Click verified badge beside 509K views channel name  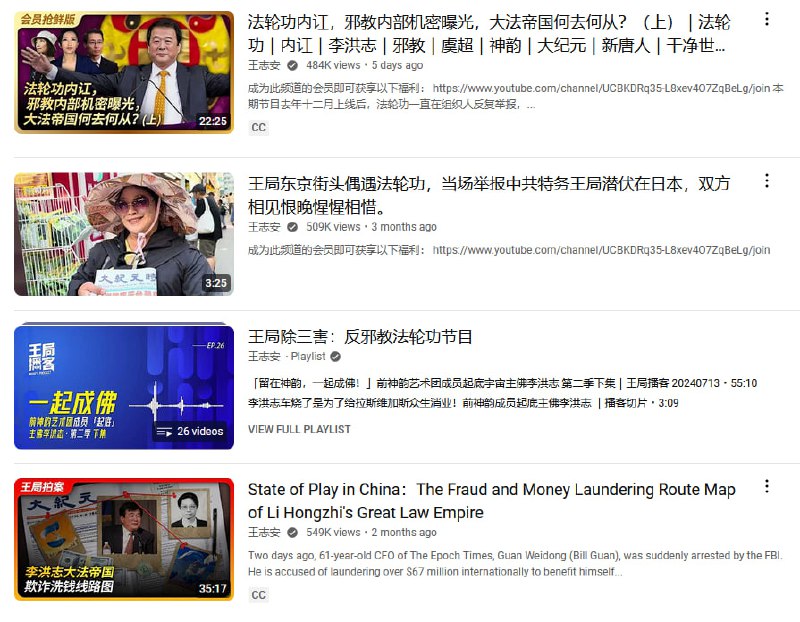tap(292, 227)
